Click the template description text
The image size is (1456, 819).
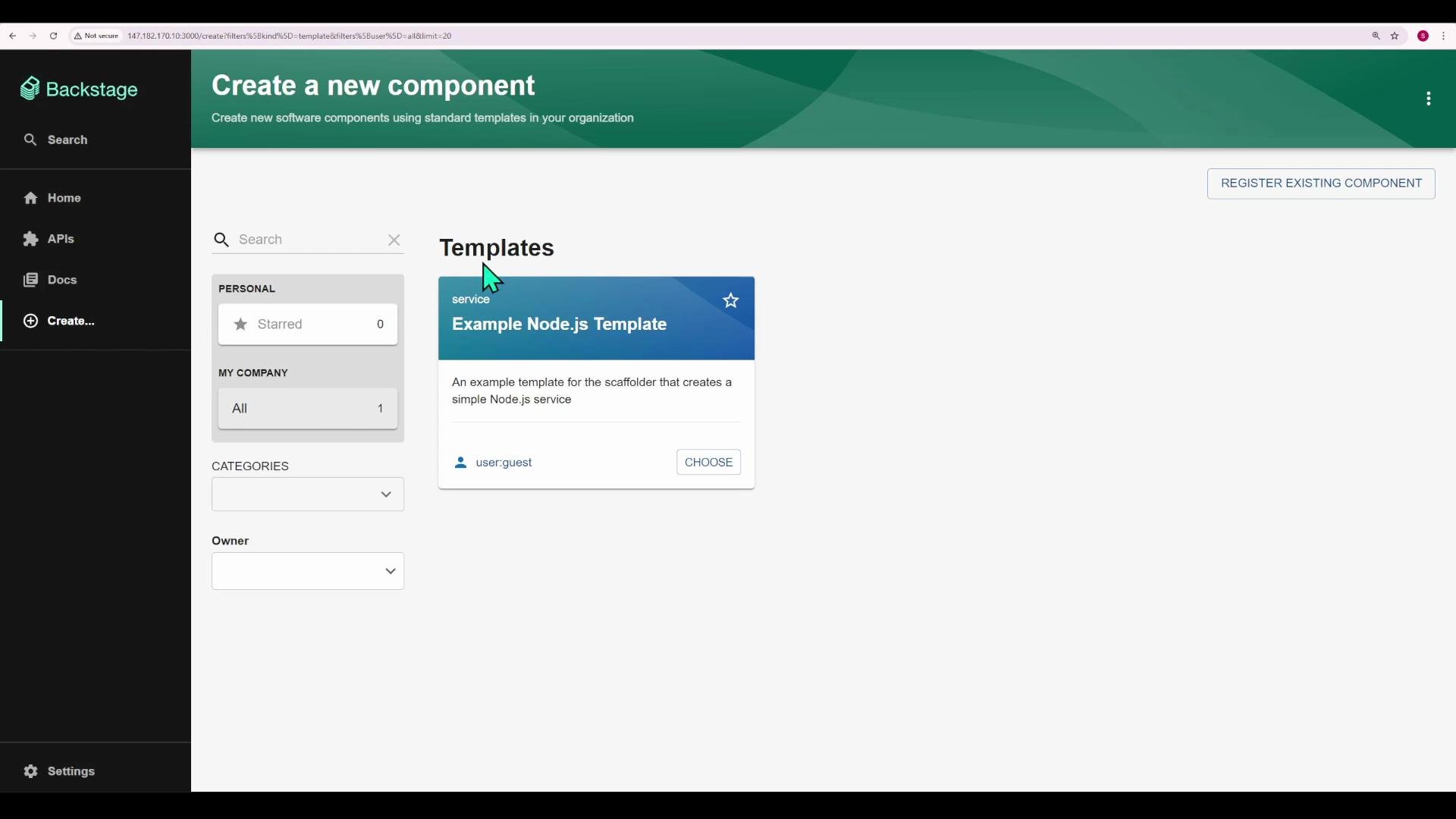592,391
